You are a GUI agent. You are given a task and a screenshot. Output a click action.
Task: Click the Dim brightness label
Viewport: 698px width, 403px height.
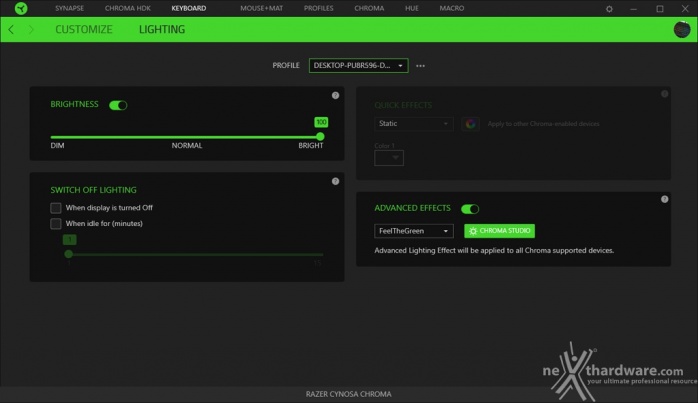click(x=57, y=146)
